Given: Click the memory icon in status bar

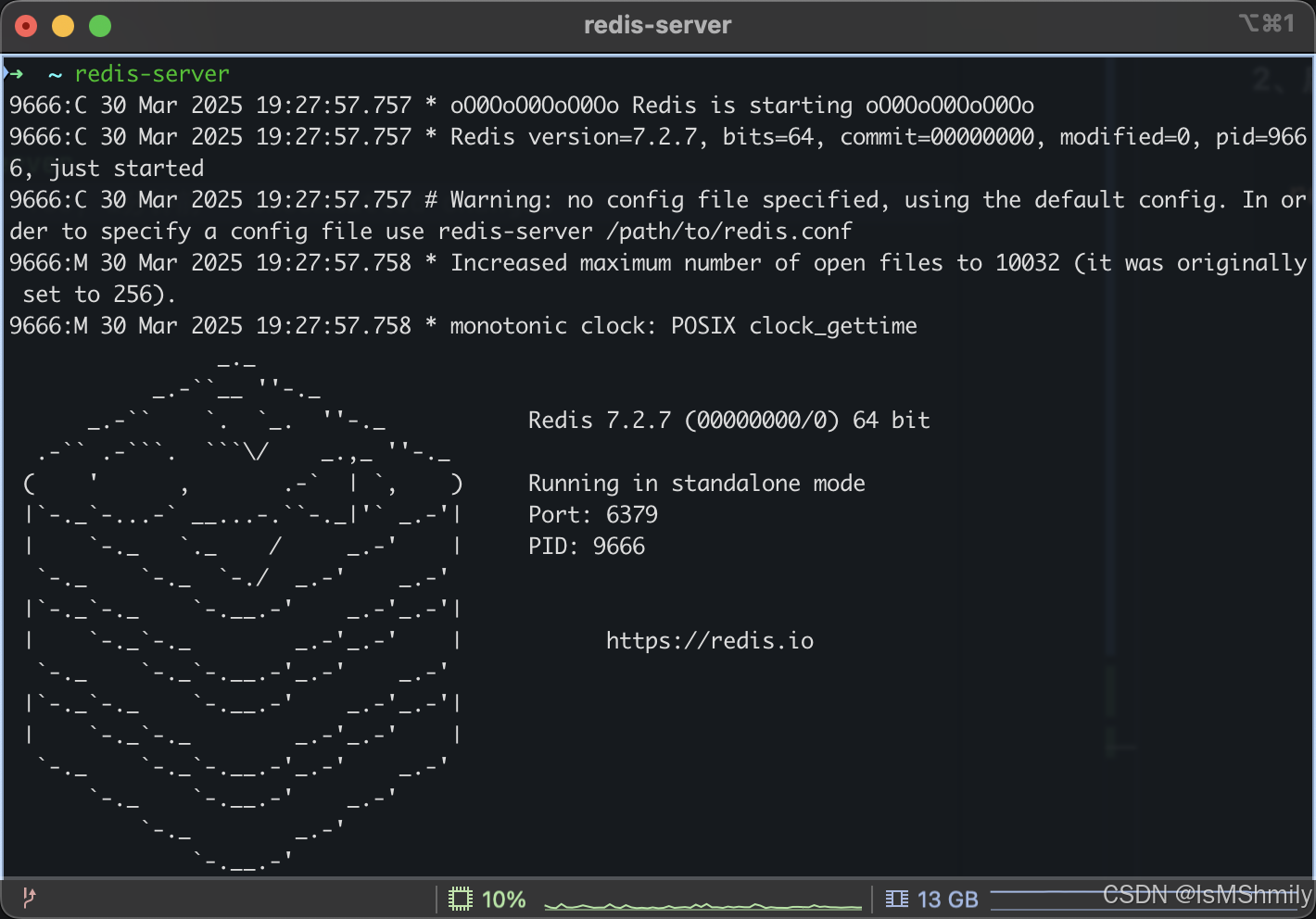Looking at the screenshot, I should pos(897,899).
